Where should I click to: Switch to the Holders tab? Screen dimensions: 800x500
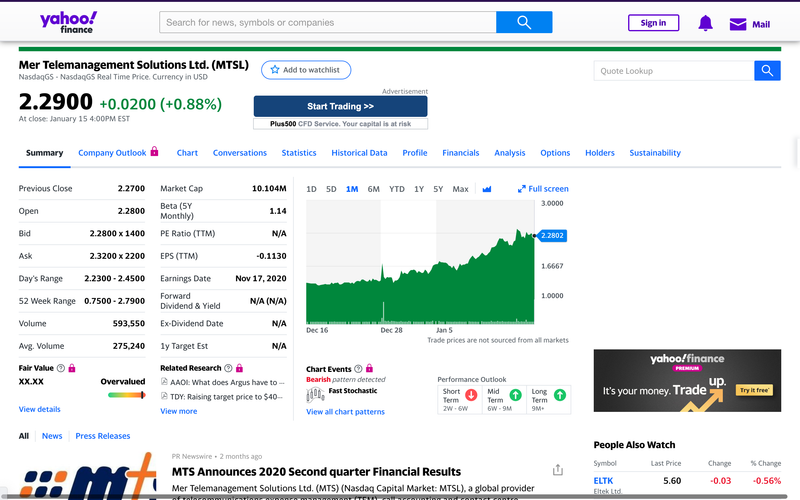[600, 153]
